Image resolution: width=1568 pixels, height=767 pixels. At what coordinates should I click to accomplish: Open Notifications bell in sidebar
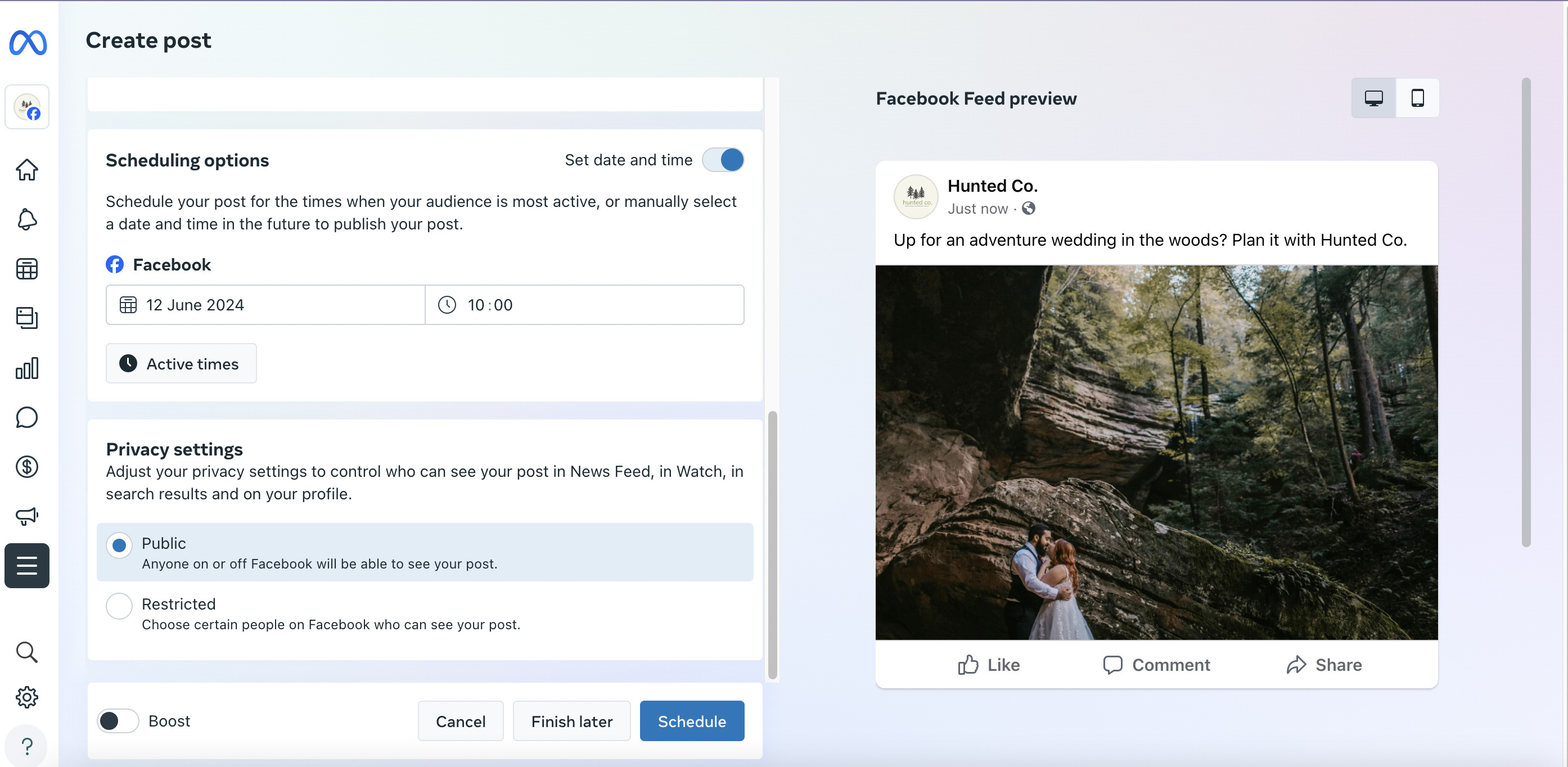[27, 219]
